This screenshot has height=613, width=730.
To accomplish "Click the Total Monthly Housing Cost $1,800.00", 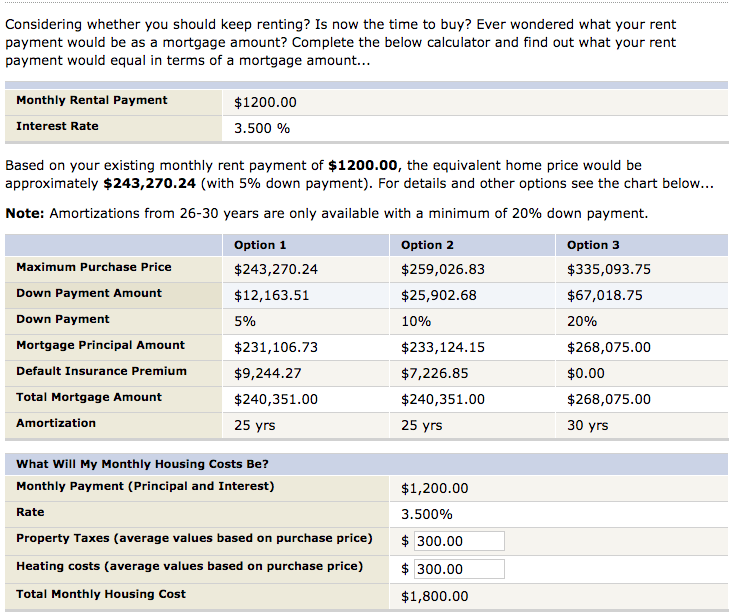I will (x=434, y=597).
